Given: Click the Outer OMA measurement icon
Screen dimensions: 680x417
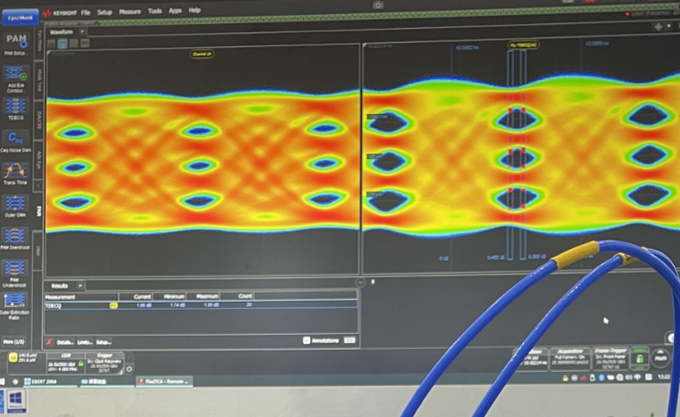Looking at the screenshot, I should coord(16,204).
